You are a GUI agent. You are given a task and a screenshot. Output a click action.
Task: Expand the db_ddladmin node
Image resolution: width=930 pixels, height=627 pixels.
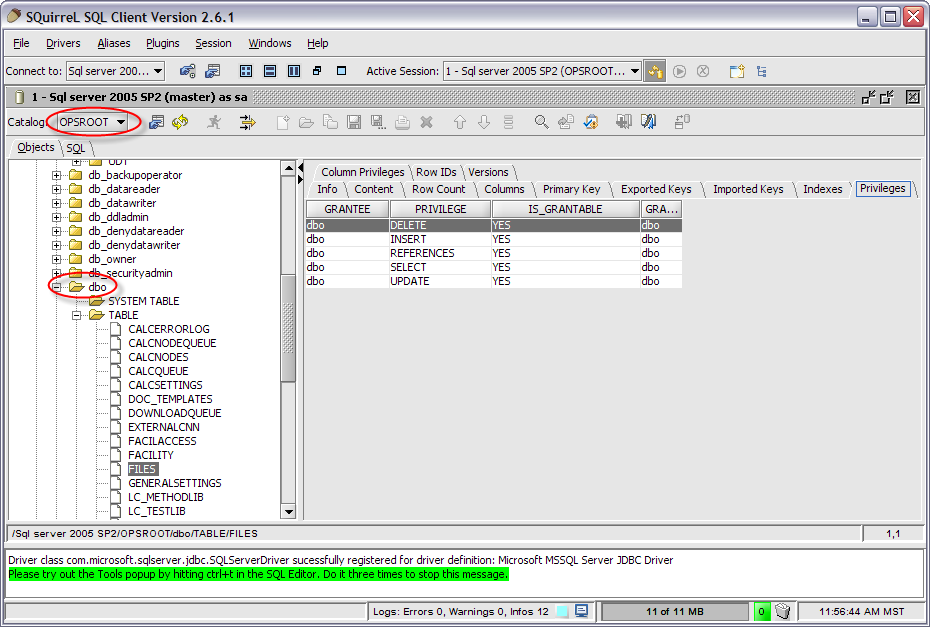(56, 217)
